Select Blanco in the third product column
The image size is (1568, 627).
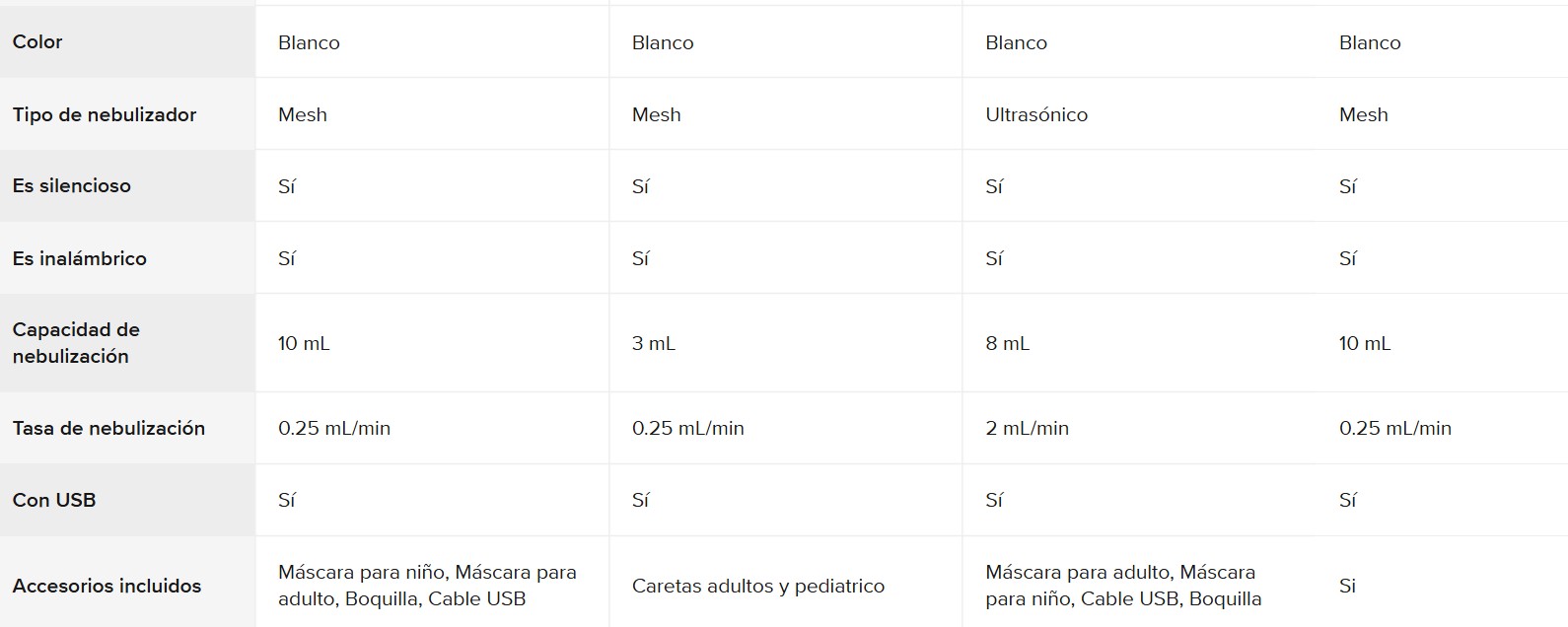1016,42
